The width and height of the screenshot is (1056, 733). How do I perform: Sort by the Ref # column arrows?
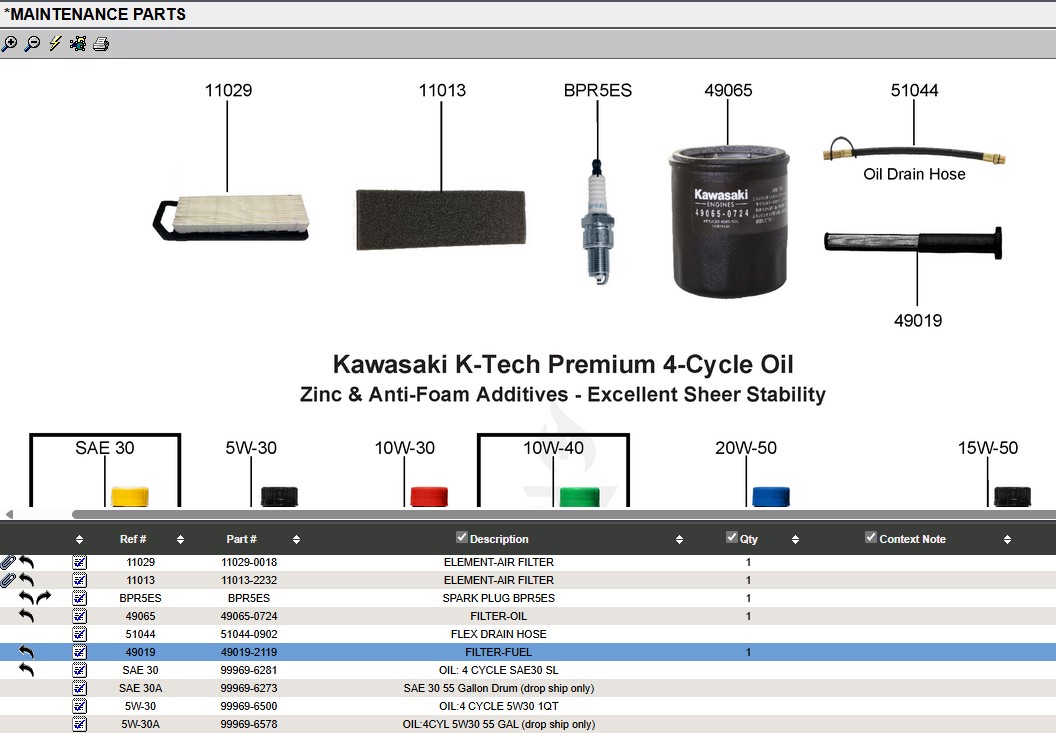coord(180,540)
